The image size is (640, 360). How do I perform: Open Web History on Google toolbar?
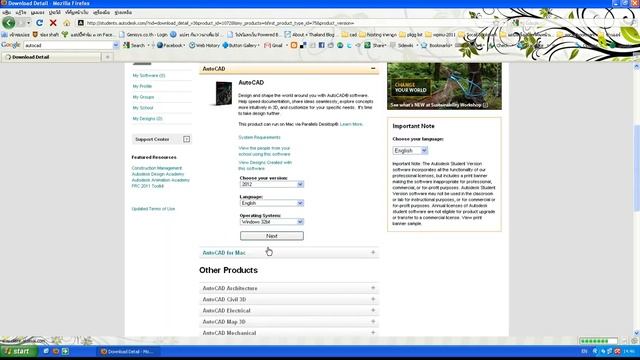click(x=204, y=45)
